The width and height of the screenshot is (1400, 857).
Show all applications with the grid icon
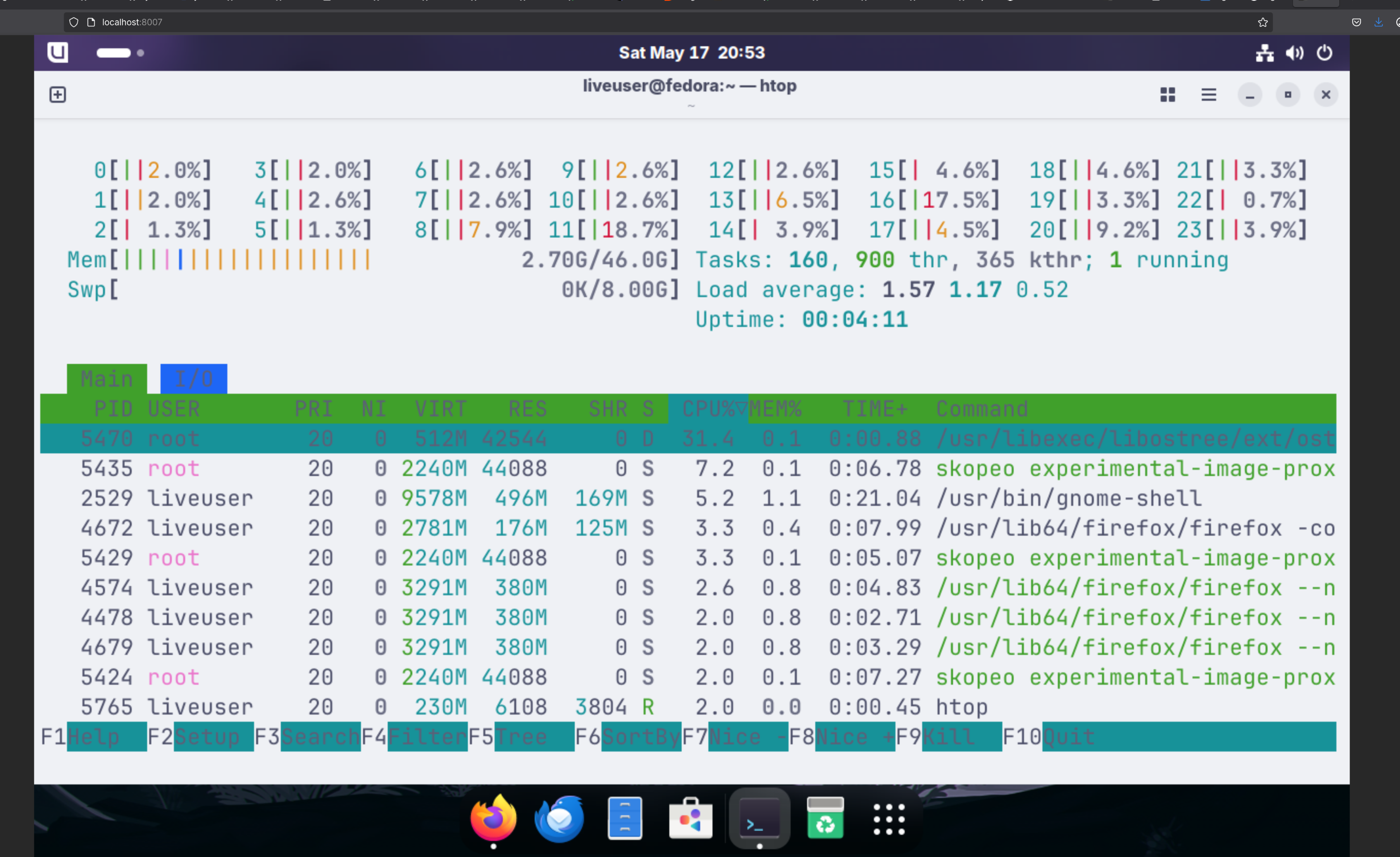tap(889, 819)
